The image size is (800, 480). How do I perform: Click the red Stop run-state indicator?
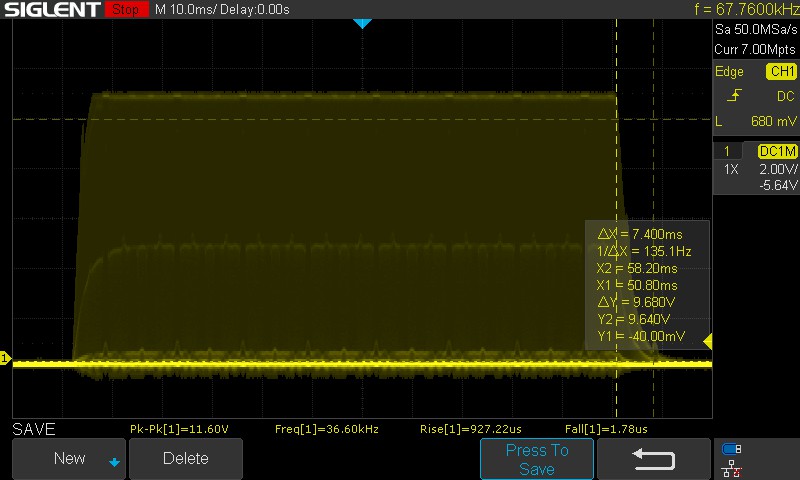click(126, 9)
